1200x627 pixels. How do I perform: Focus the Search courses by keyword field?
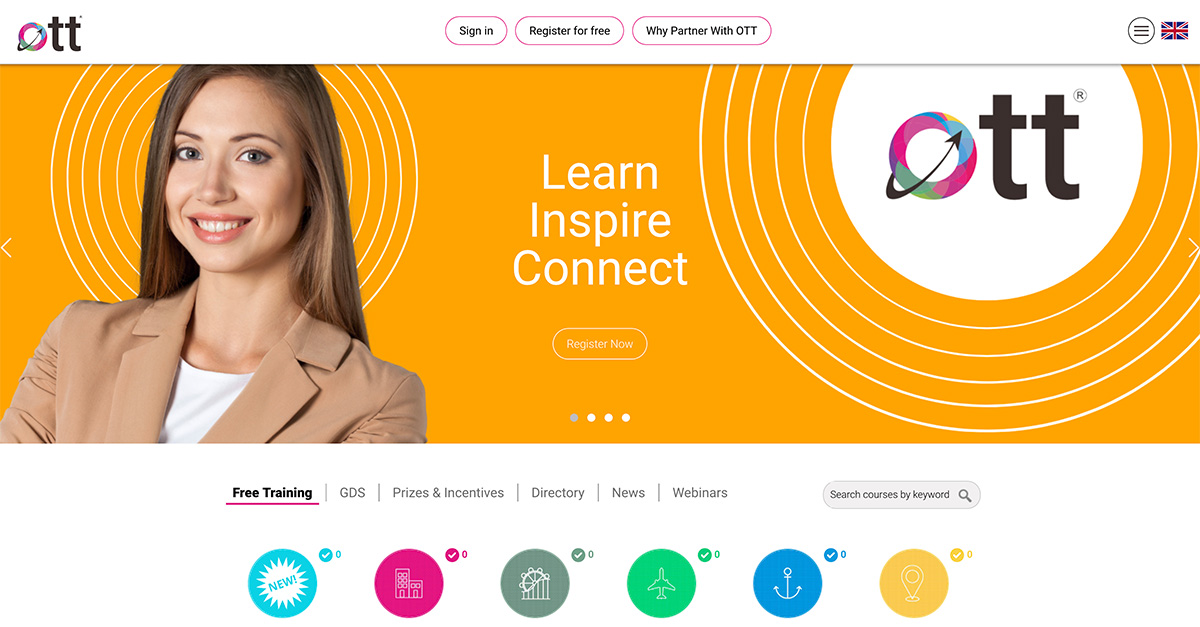901,495
